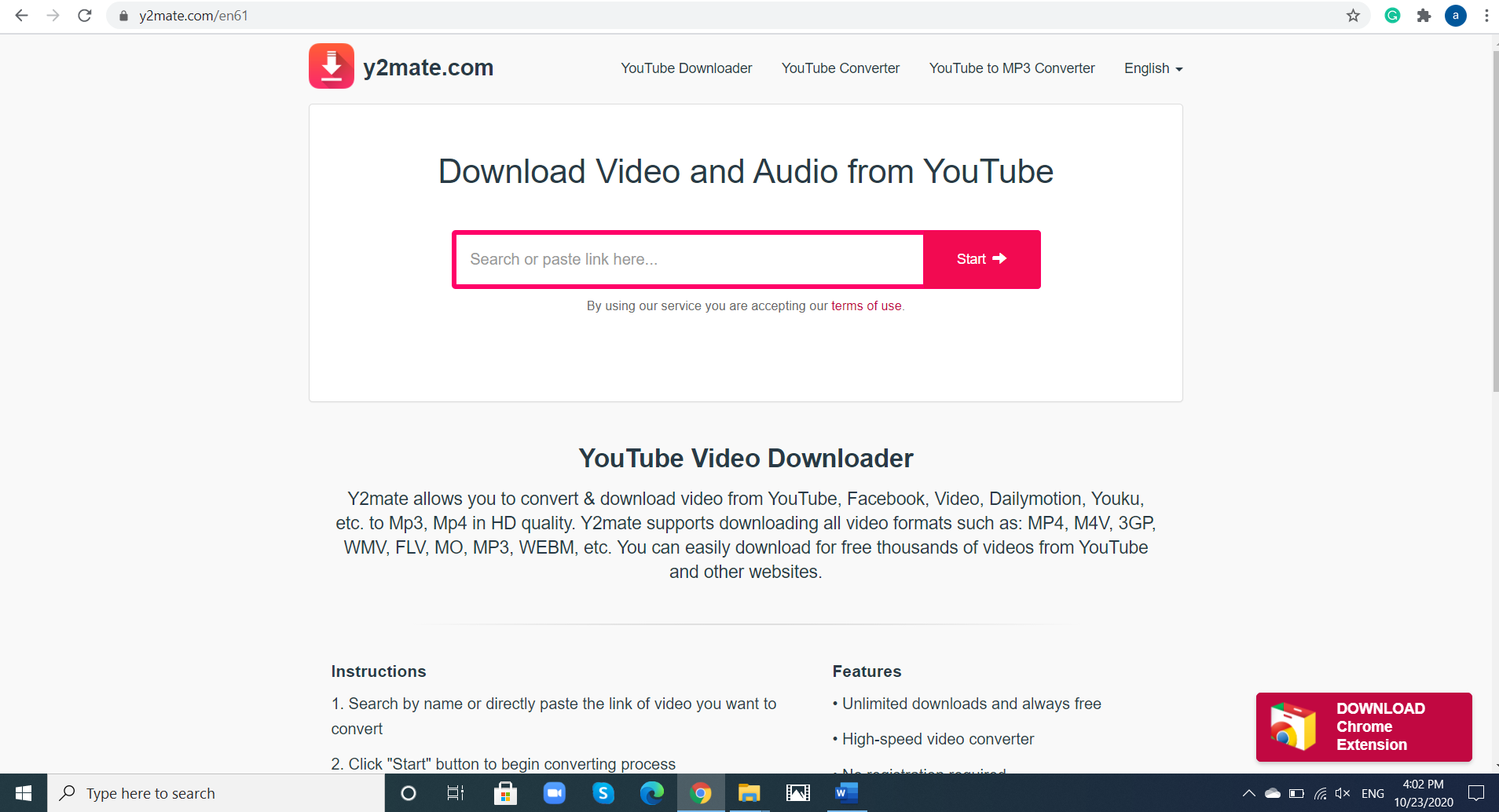Image resolution: width=1499 pixels, height=812 pixels.
Task: Open the English language dropdown
Action: tap(1153, 68)
